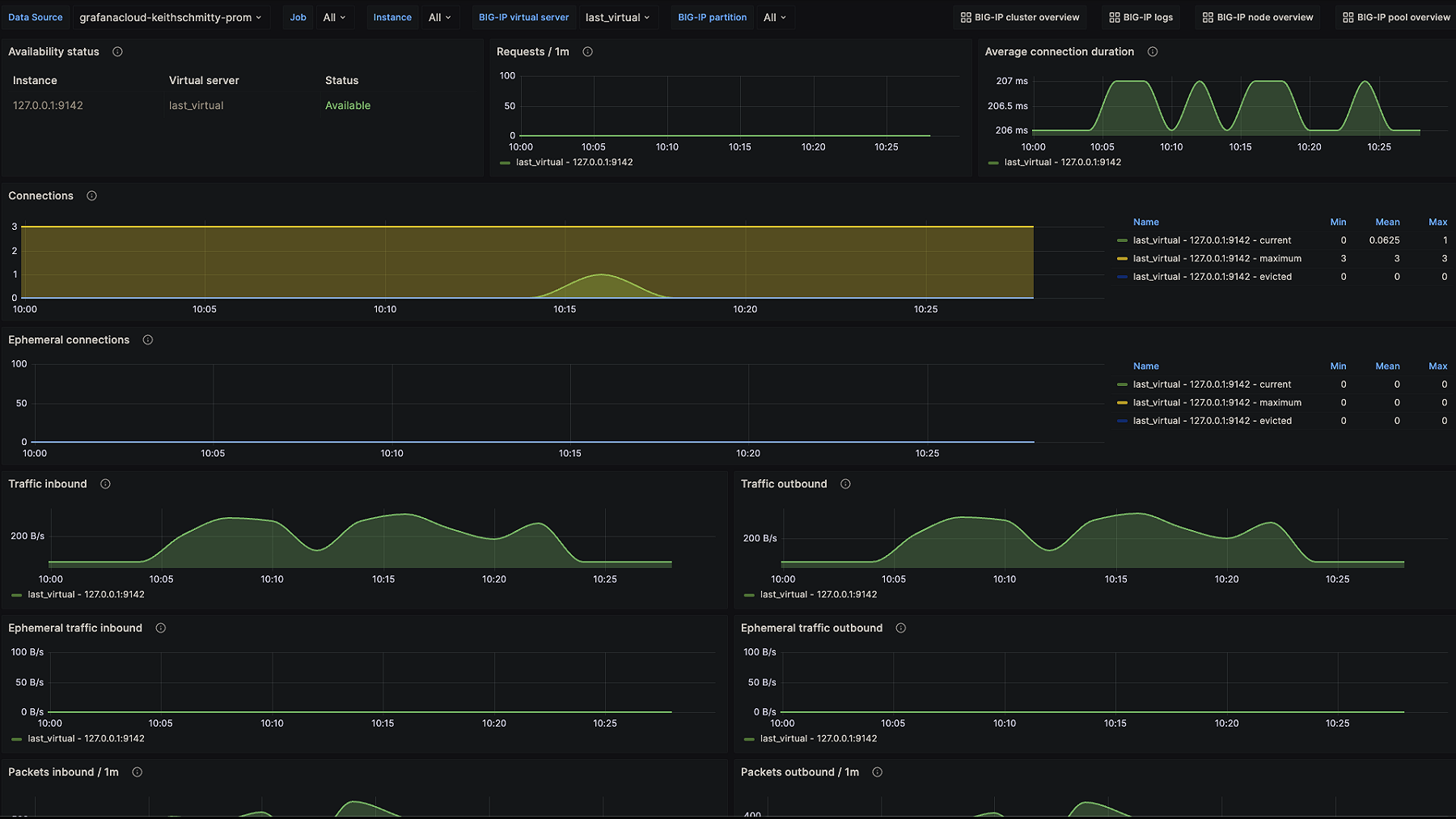Screen dimensions: 1456x819
Task: Toggle the maximum series in Ephemeral connections legend
Action: (1217, 402)
